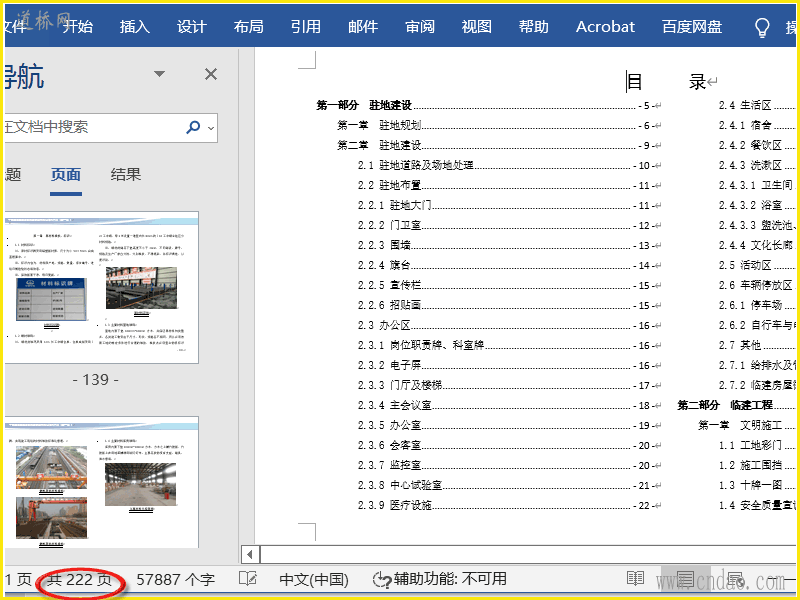Screen dimensions: 800x600
Task: Open the 设计 ribbon tab
Action: click(x=191, y=27)
